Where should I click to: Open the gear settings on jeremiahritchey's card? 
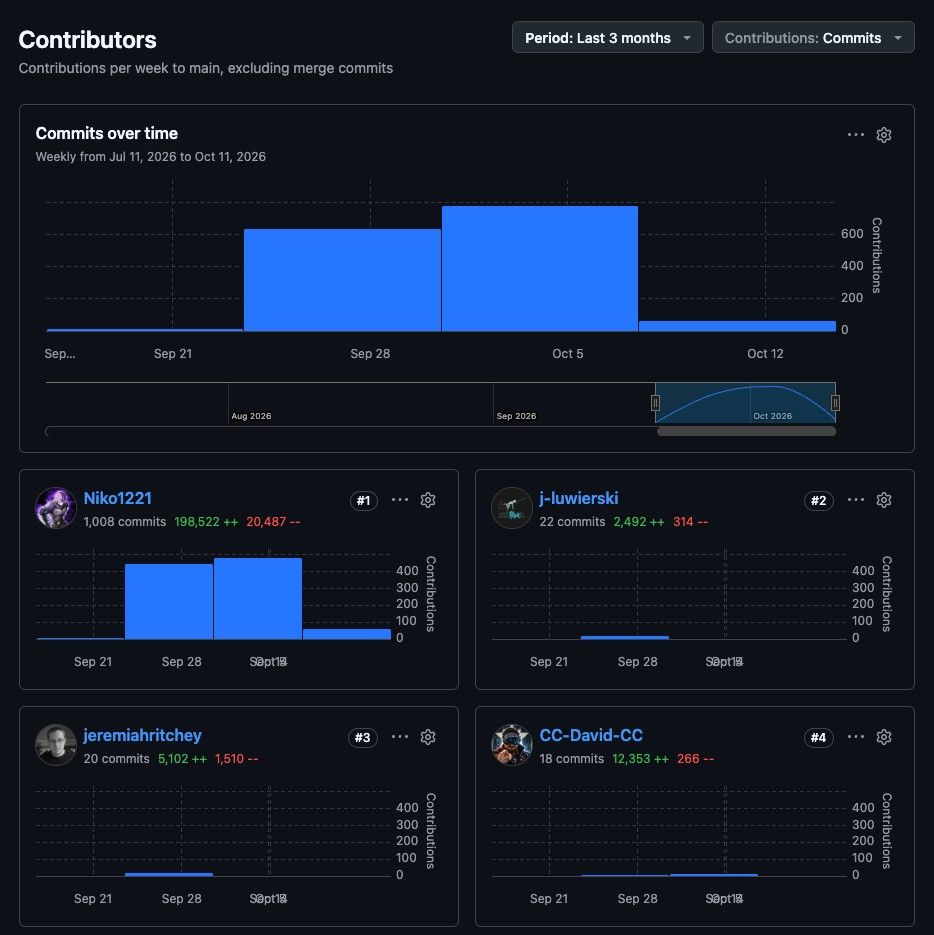pos(428,737)
